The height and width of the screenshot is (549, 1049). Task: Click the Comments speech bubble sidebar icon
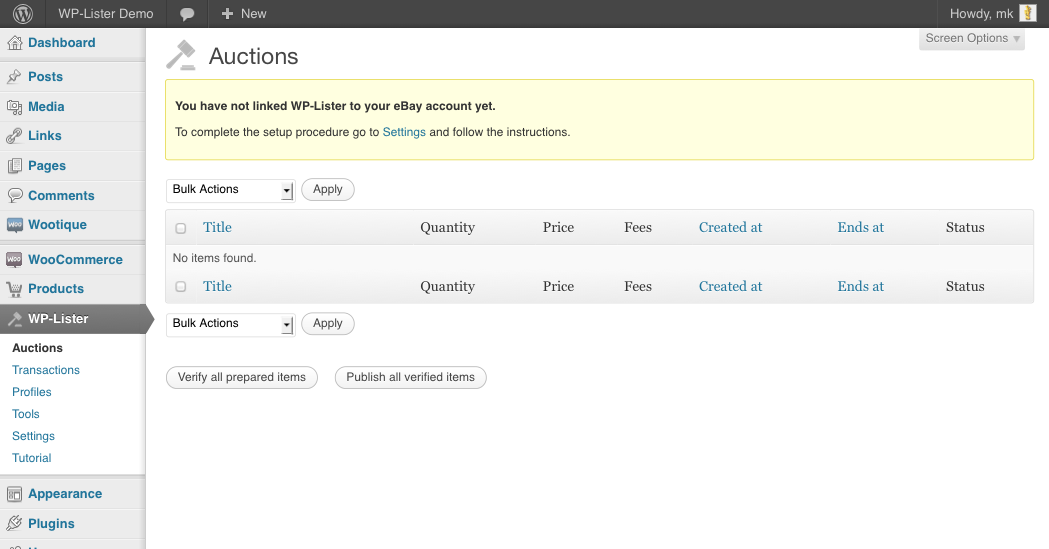click(x=15, y=195)
